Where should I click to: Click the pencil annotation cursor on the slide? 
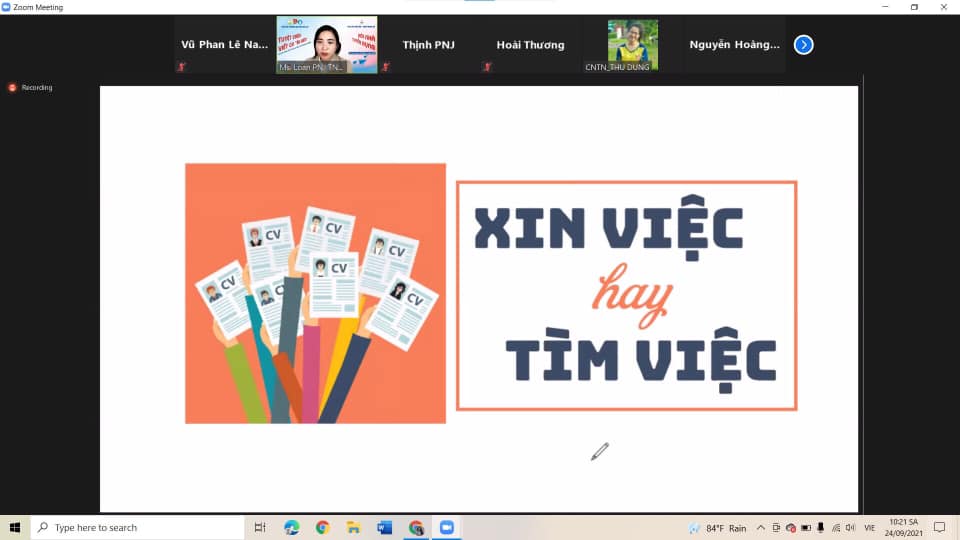[599, 452]
